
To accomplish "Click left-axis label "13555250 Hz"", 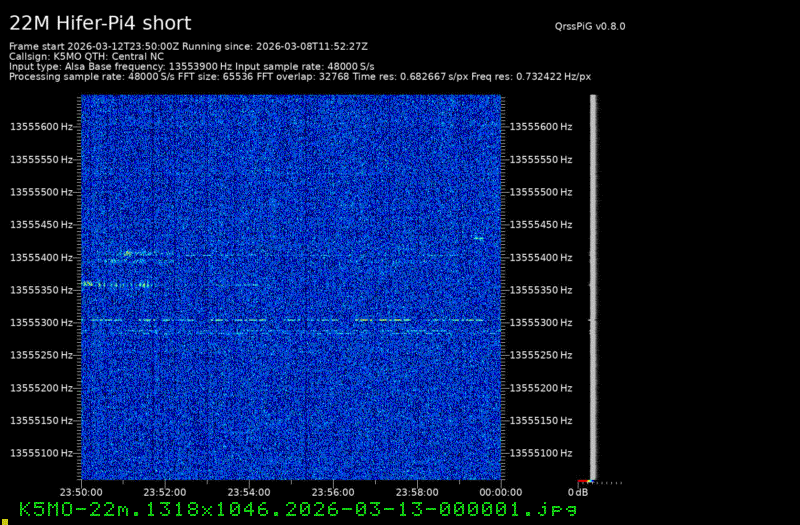I will click(x=41, y=356).
